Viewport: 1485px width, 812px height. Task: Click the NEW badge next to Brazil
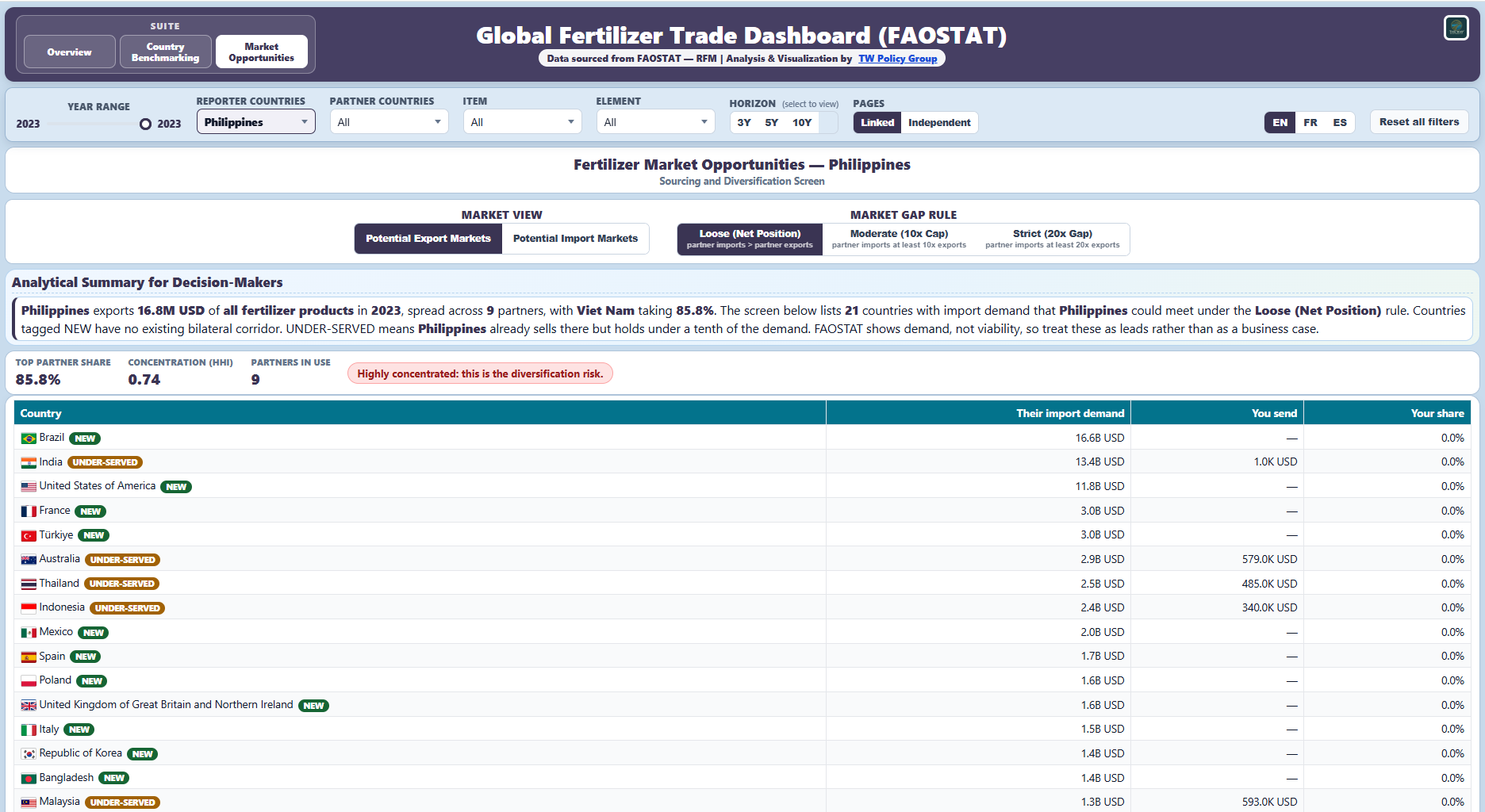click(85, 439)
